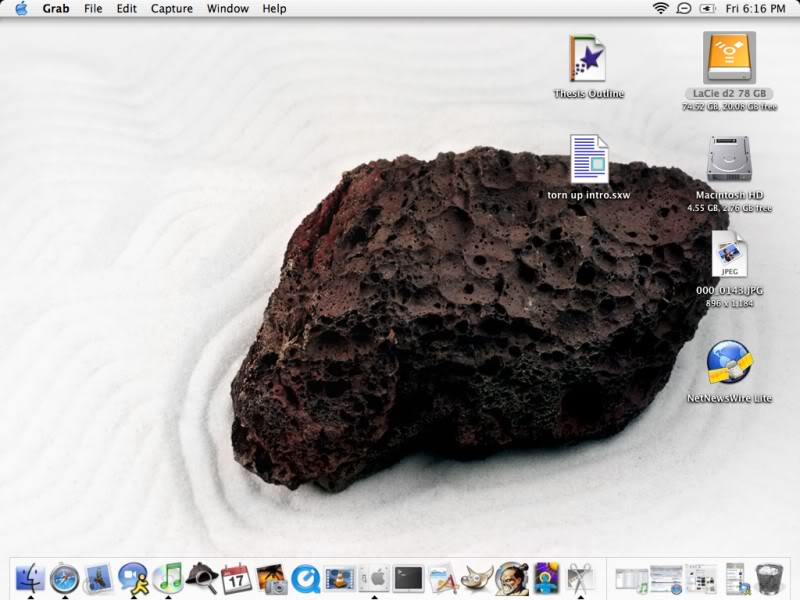Launch Terminal from the Dock

pos(408,579)
